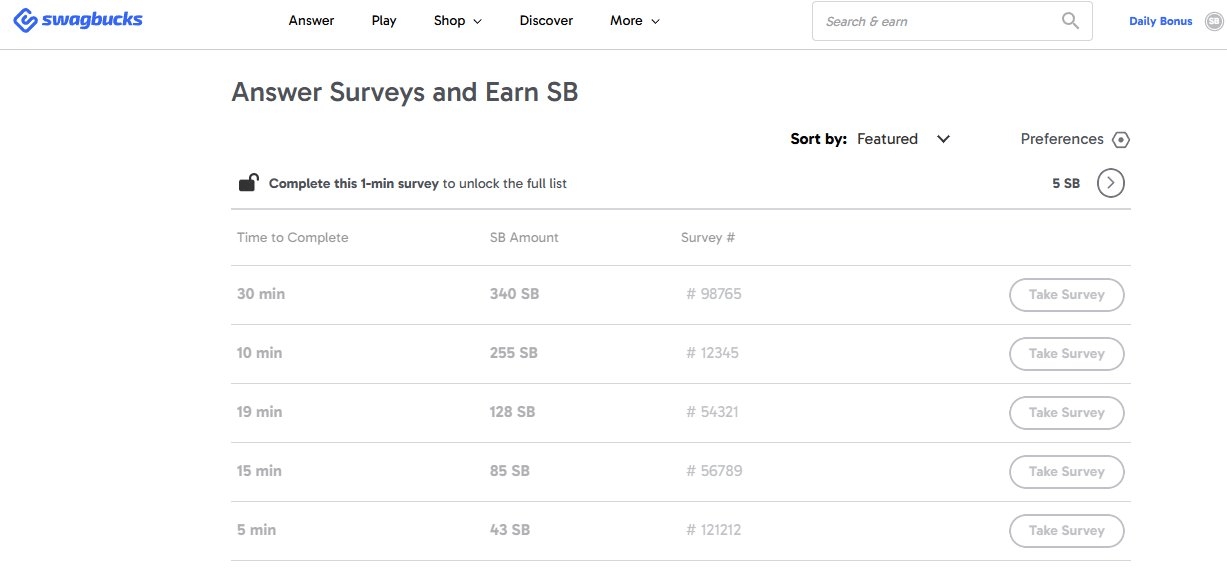The height and width of the screenshot is (569, 1227).
Task: Take the 128 SB survey #54321
Action: tap(1067, 413)
